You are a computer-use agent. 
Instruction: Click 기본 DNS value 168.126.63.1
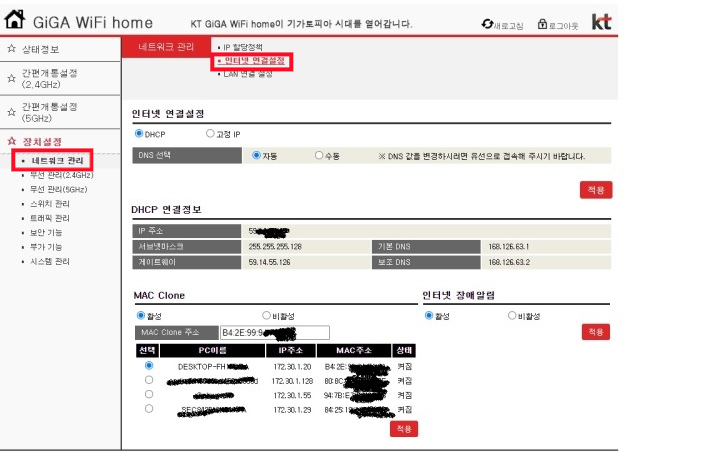tap(508, 247)
